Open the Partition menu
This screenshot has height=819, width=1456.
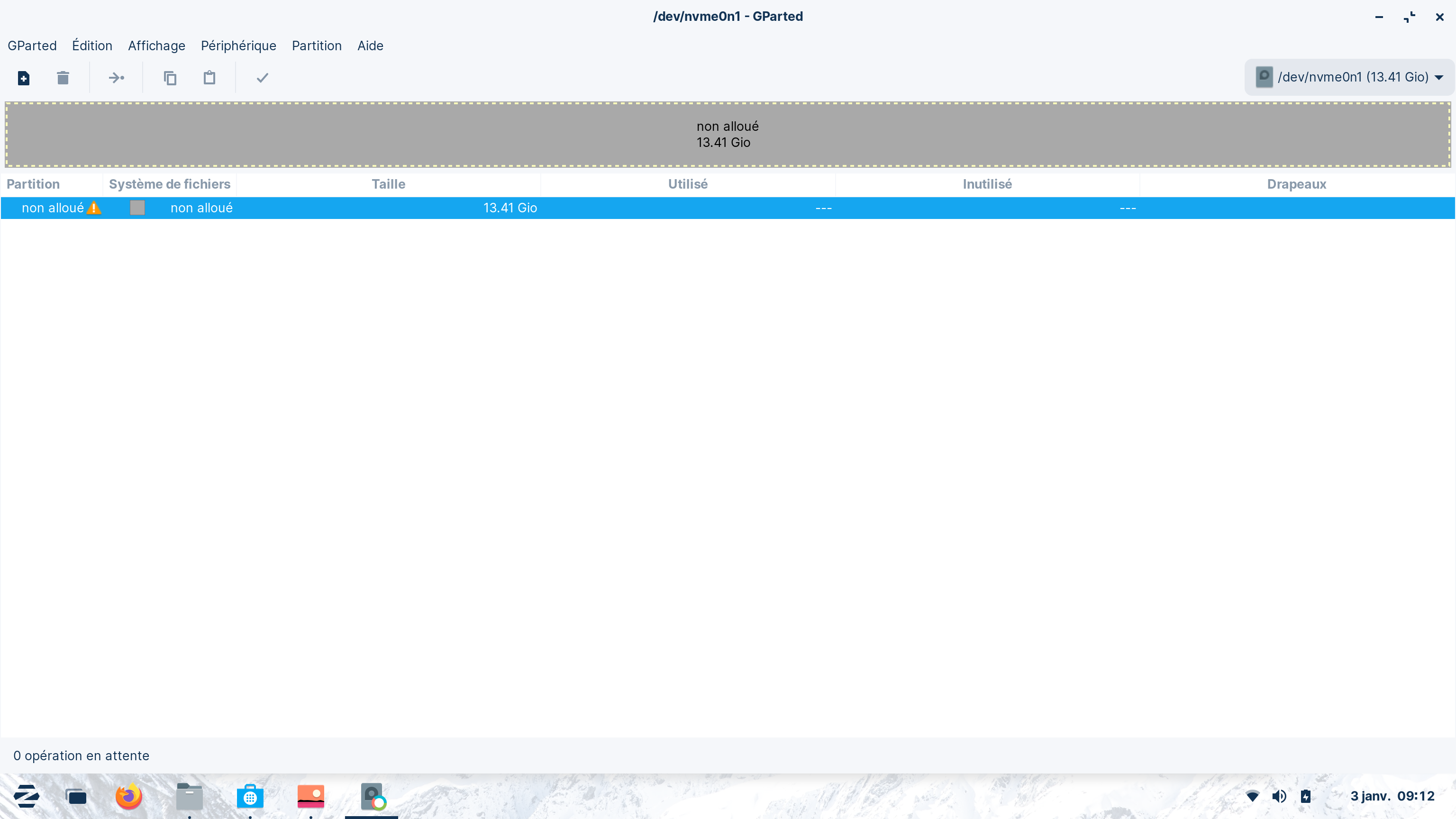click(317, 46)
